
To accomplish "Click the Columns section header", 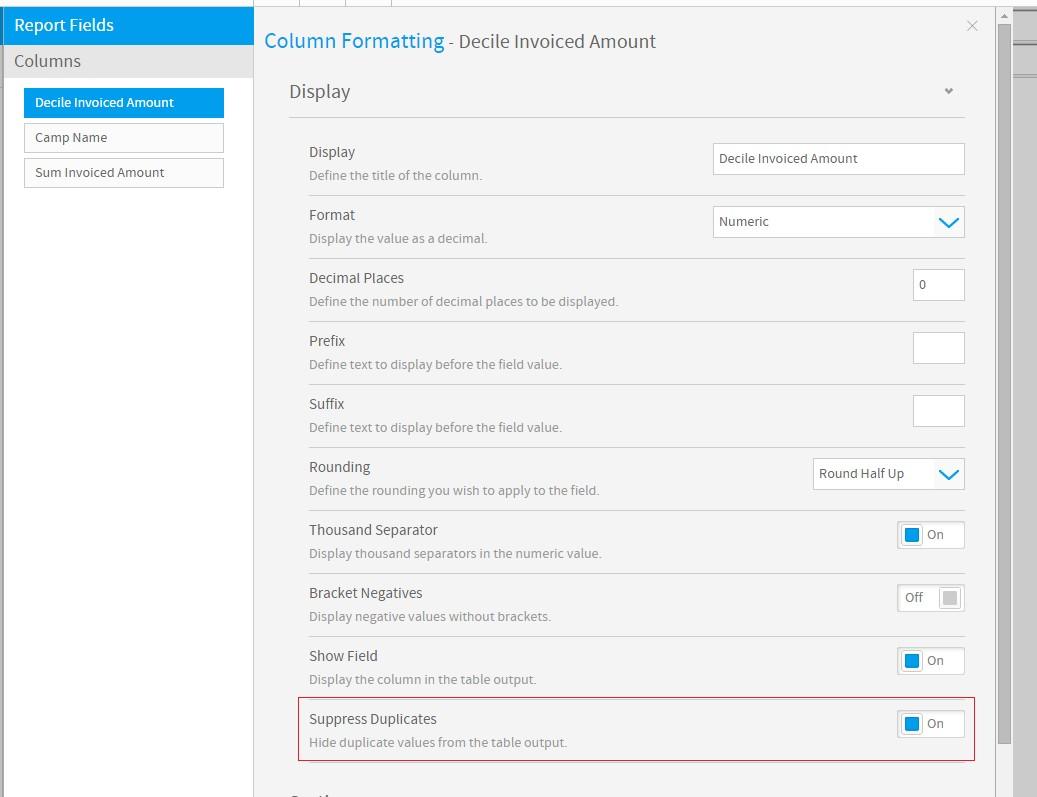I will [128, 61].
